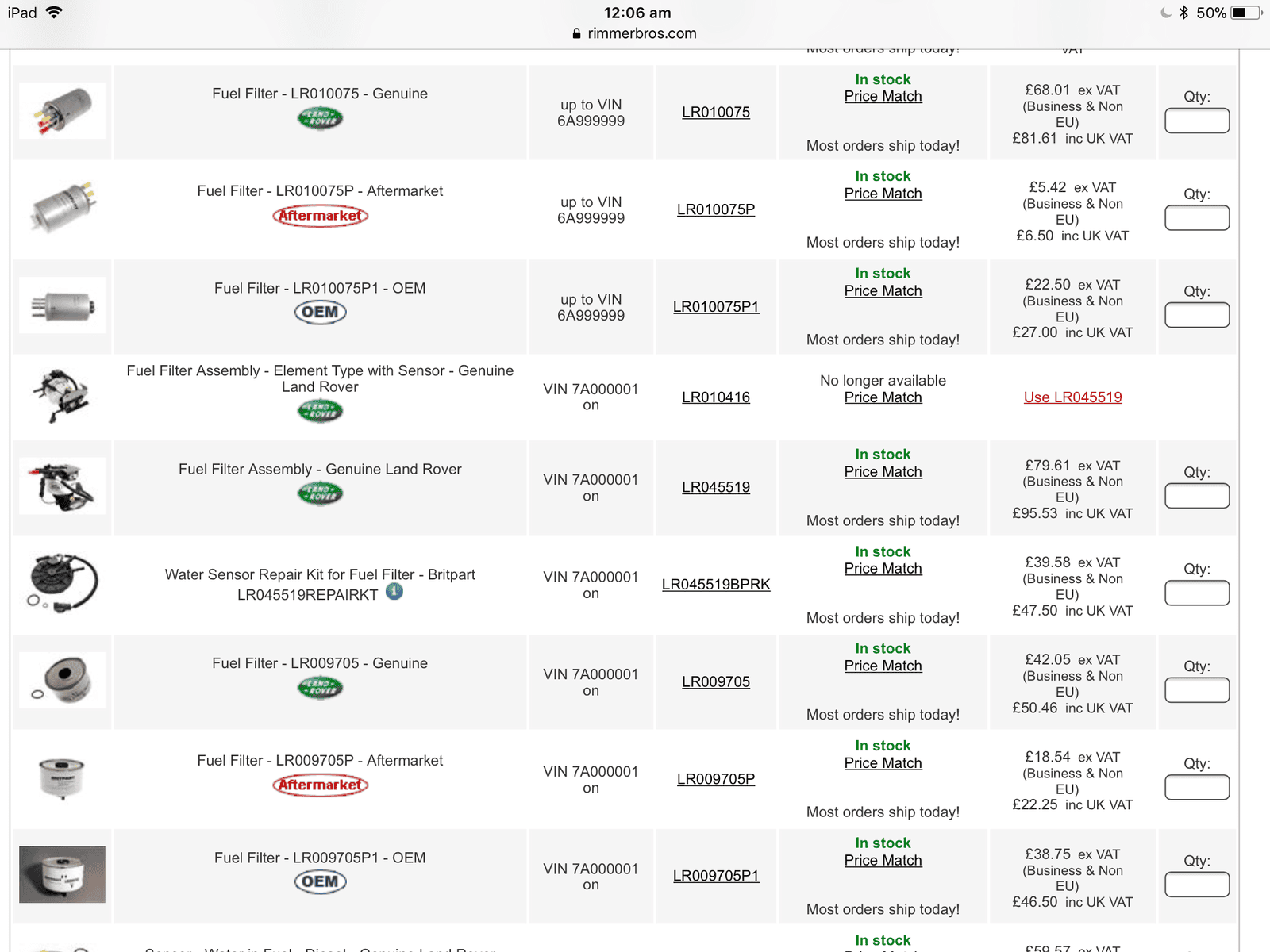1270x952 pixels.
Task: Focus the Qty field for LR010075P
Action: click(x=1197, y=218)
